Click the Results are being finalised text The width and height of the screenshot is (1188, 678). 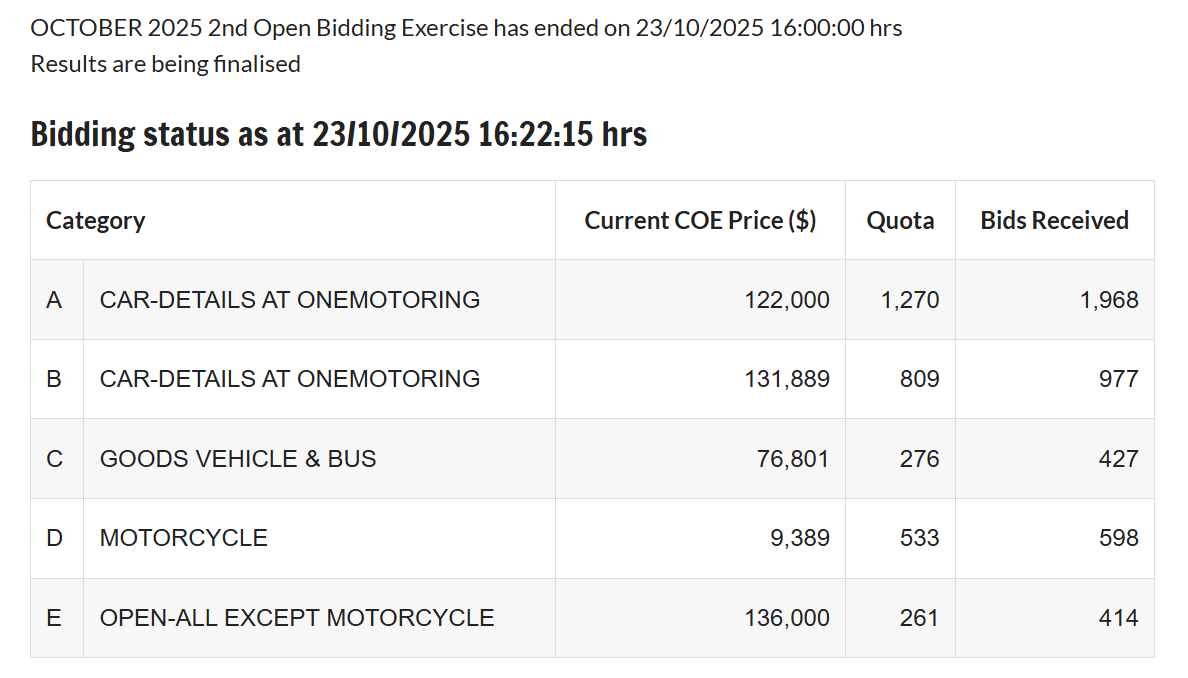point(165,64)
